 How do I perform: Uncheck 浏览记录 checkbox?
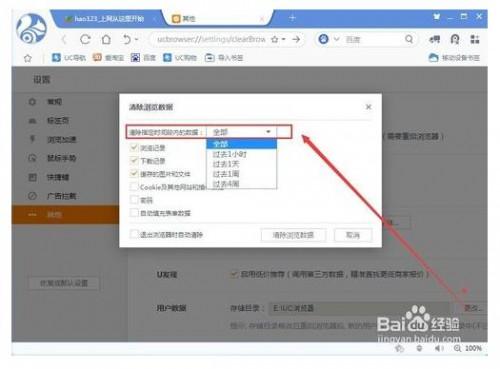coord(134,147)
